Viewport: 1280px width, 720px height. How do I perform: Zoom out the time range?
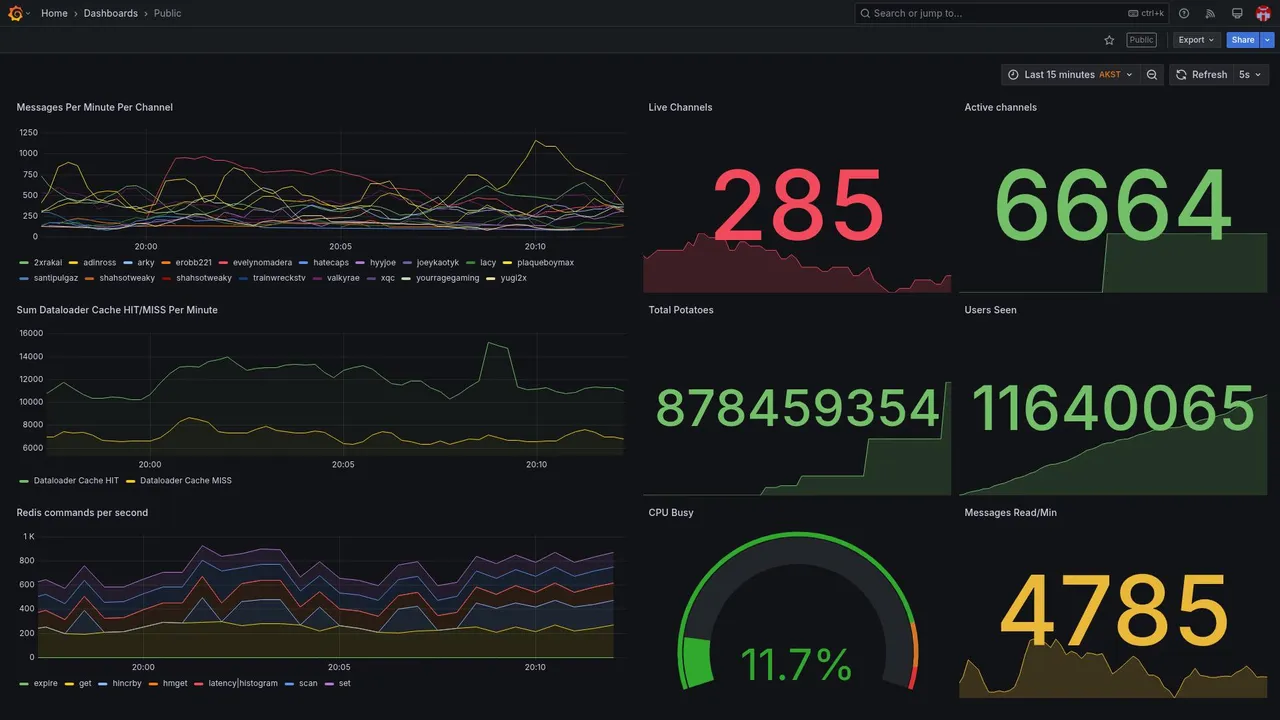(1152, 75)
